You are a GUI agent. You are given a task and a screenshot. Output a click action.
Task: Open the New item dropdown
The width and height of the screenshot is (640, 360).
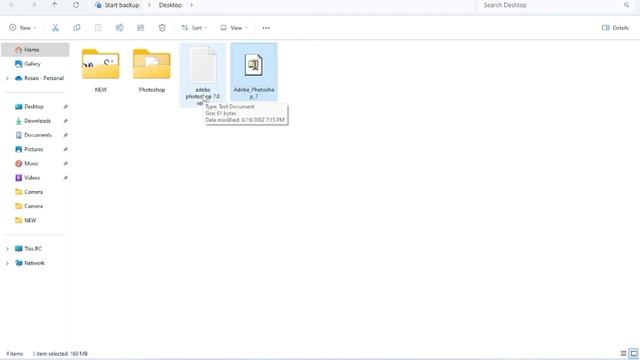pos(23,28)
